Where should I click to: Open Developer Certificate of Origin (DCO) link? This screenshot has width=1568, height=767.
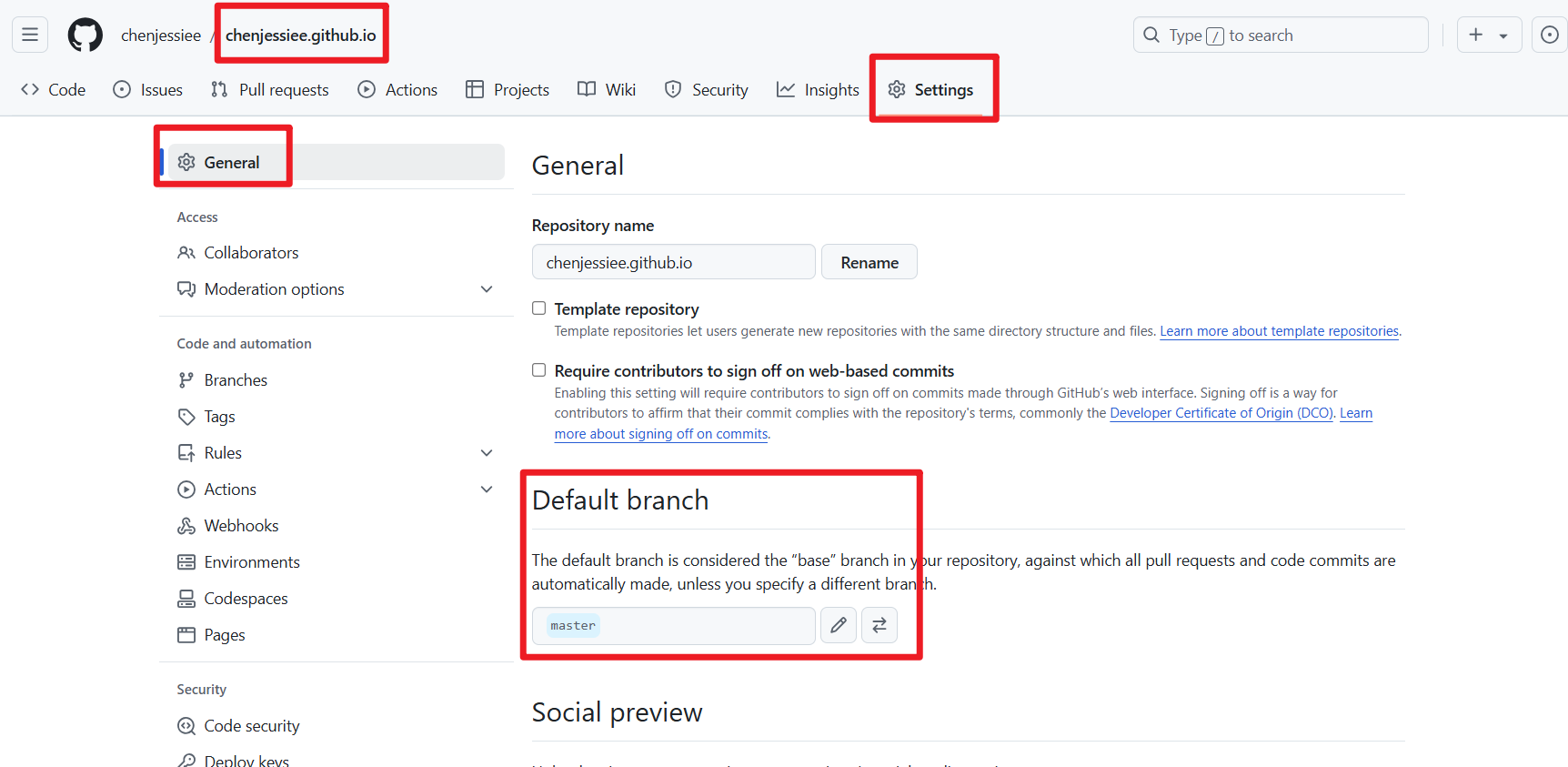(1221, 413)
